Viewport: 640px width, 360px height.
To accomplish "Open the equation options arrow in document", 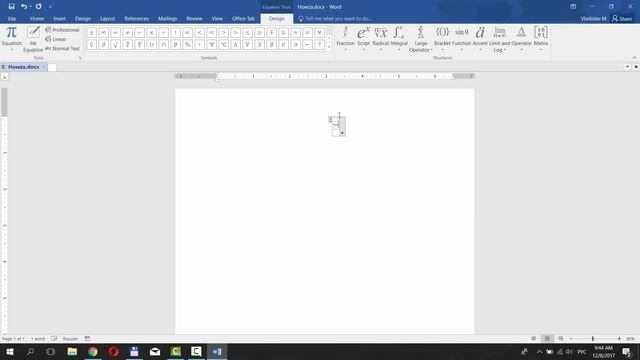I will [x=342, y=133].
